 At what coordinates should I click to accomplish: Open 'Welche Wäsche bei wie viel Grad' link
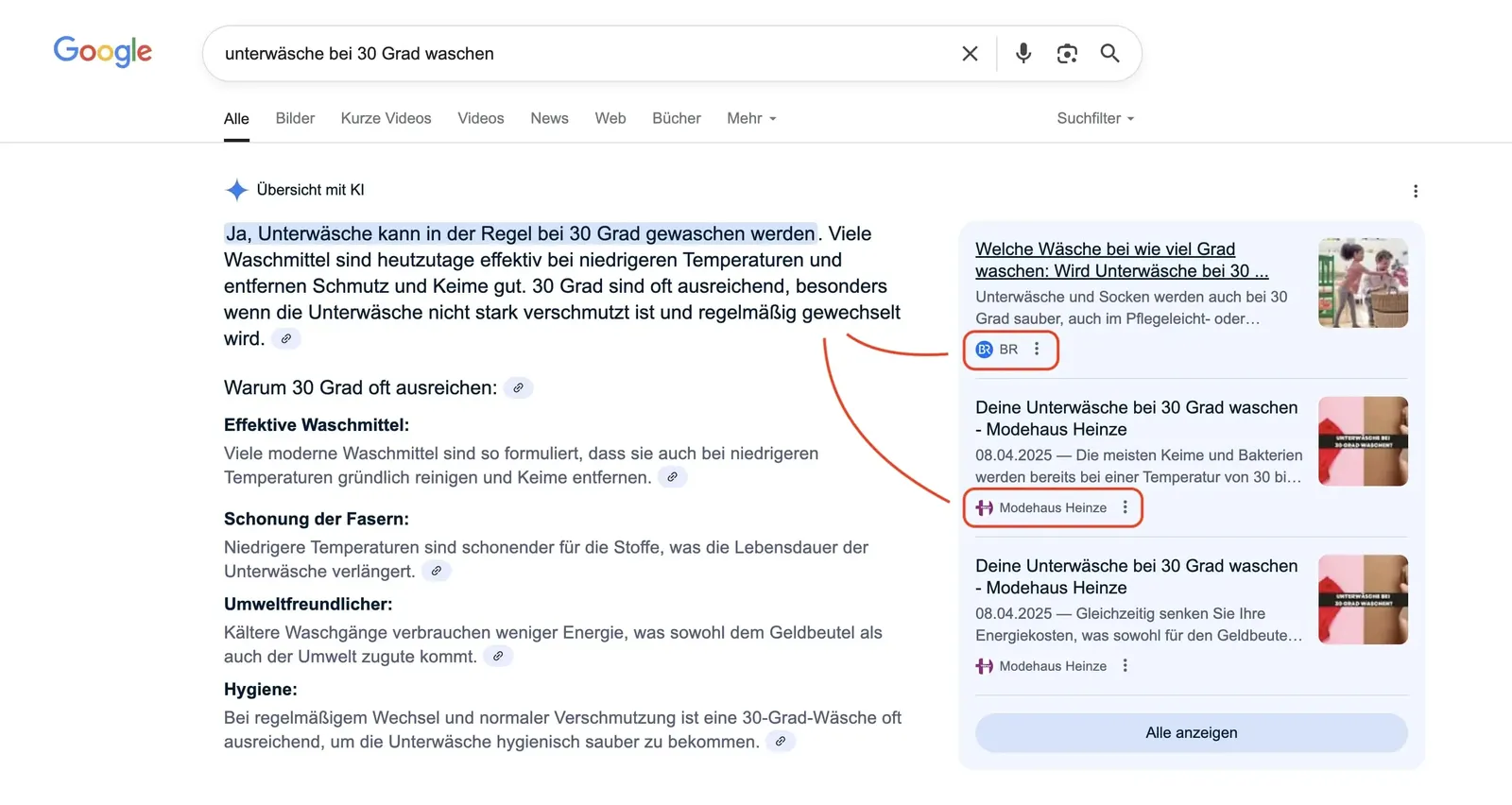pyautogui.click(x=1122, y=260)
